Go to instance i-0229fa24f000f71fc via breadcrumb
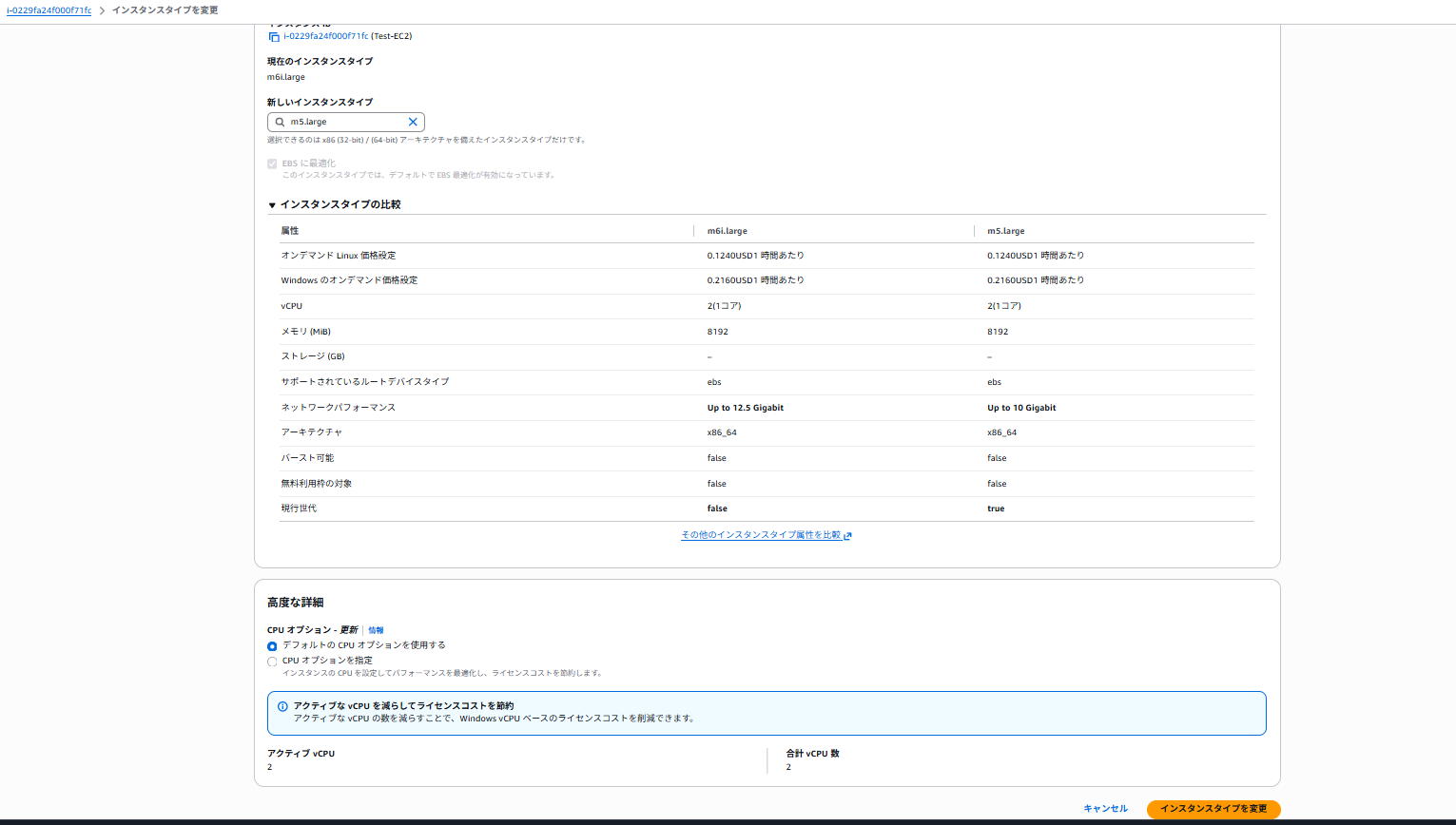 [x=49, y=10]
